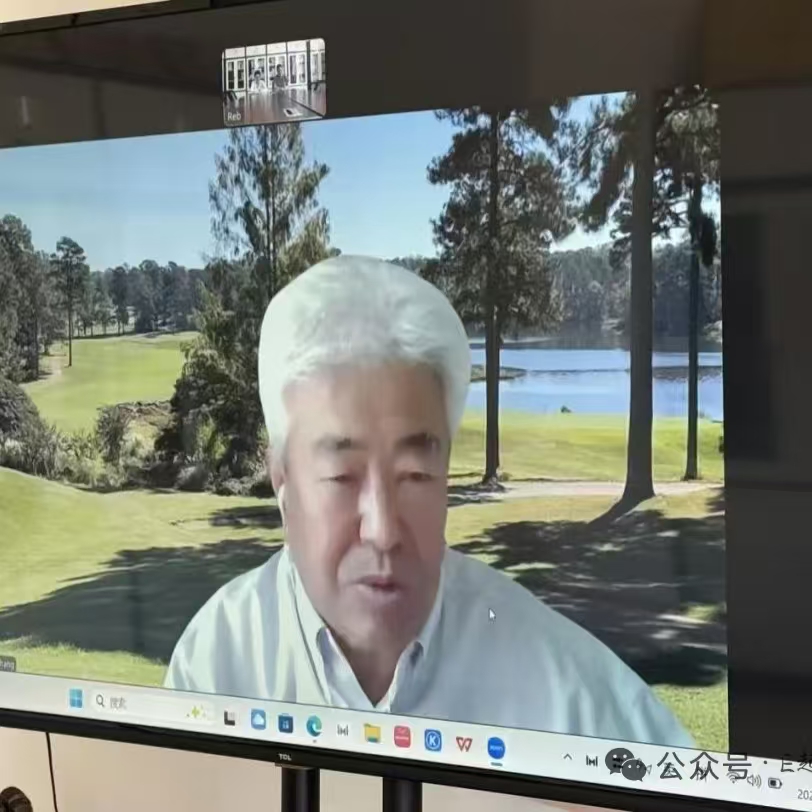The image size is (812, 812).
Task: Expand the hidden system tray icons
Action: (568, 757)
